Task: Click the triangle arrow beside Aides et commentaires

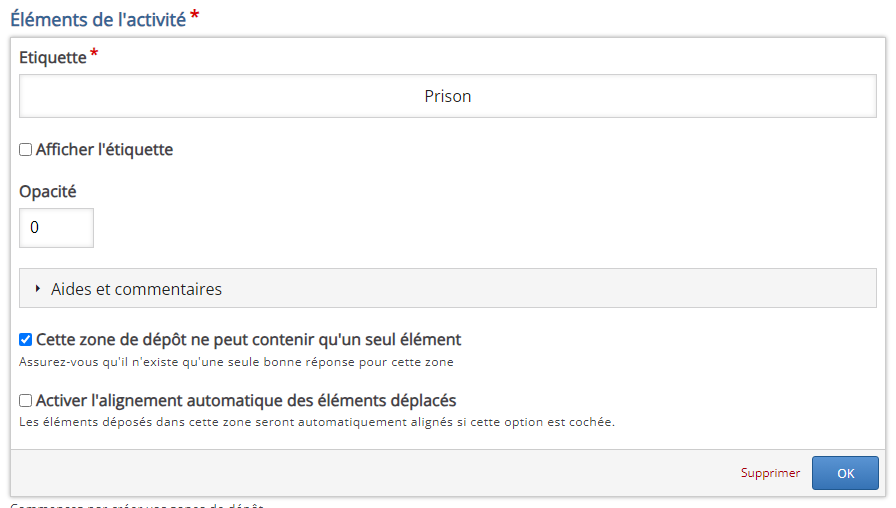Action: 38,289
